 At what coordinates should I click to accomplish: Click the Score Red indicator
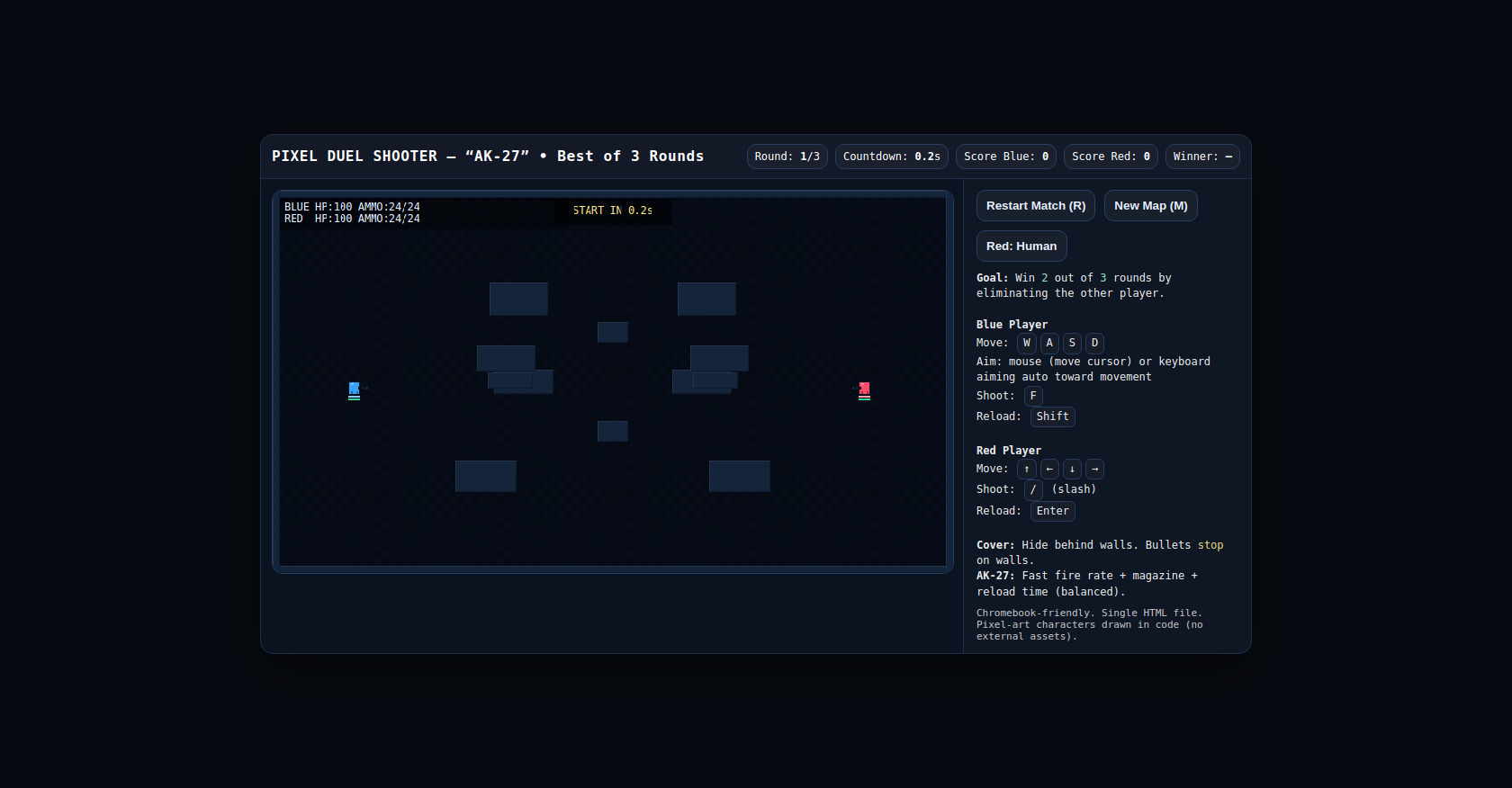click(x=1110, y=157)
